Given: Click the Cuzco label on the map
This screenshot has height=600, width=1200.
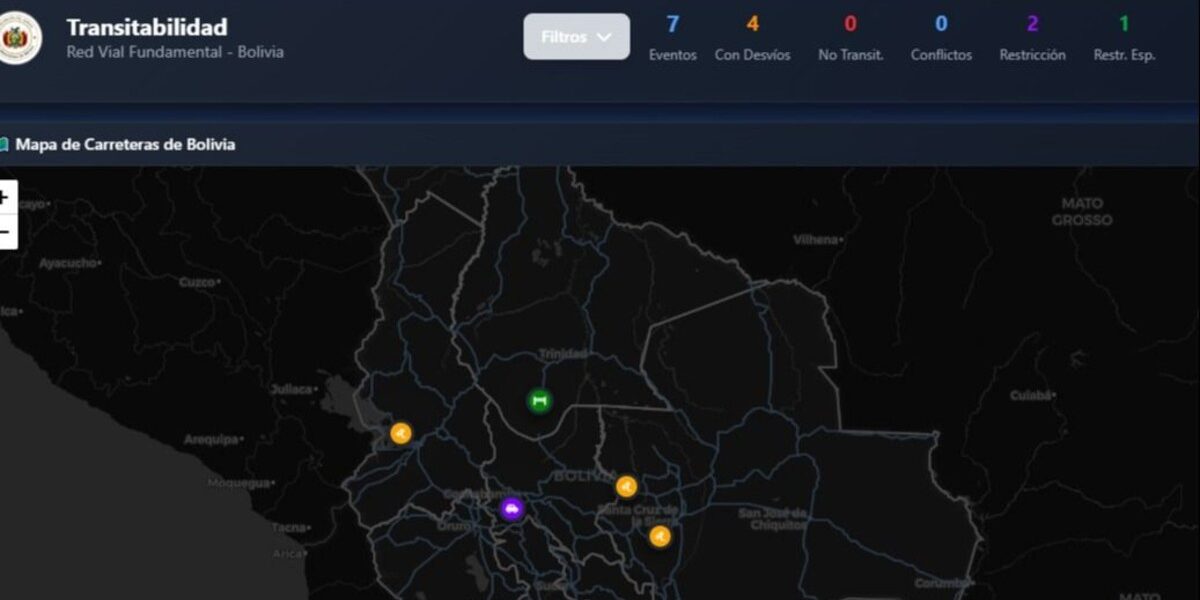Looking at the screenshot, I should pyautogui.click(x=196, y=282).
